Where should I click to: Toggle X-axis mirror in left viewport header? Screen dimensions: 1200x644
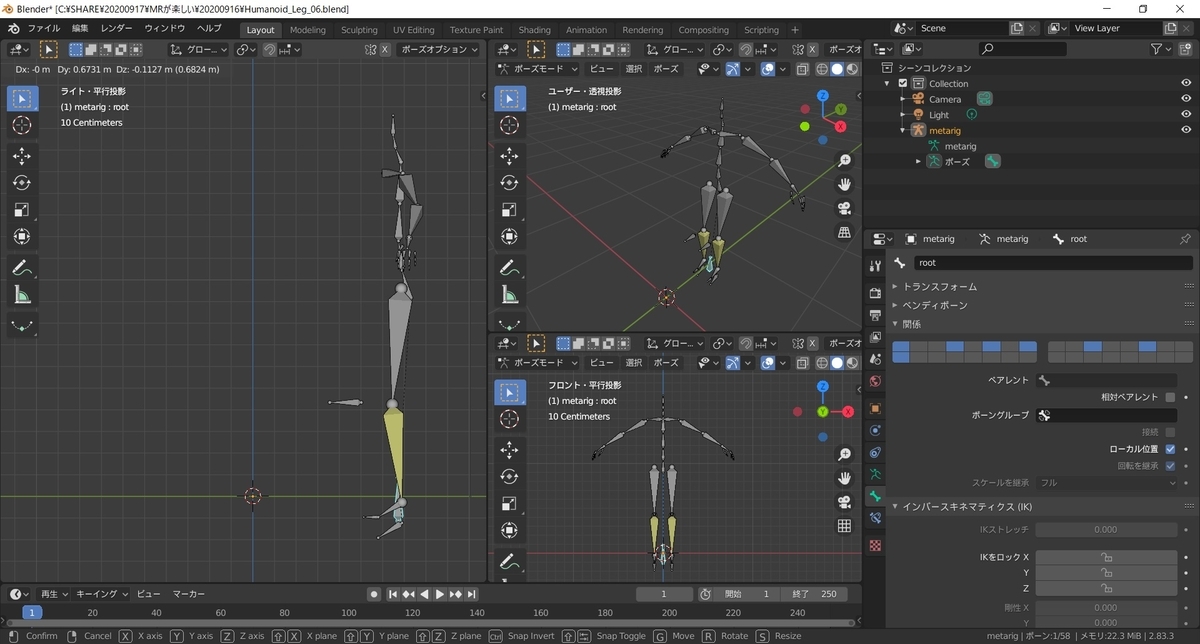385,49
